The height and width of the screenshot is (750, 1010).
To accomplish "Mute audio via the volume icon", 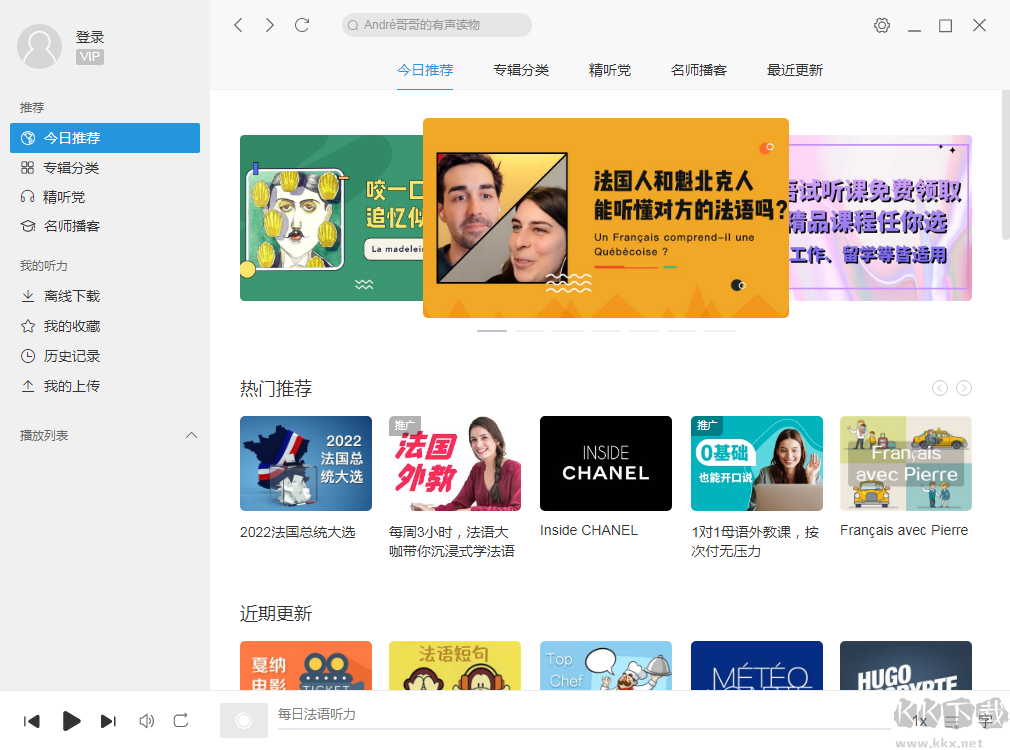I will pos(146,721).
